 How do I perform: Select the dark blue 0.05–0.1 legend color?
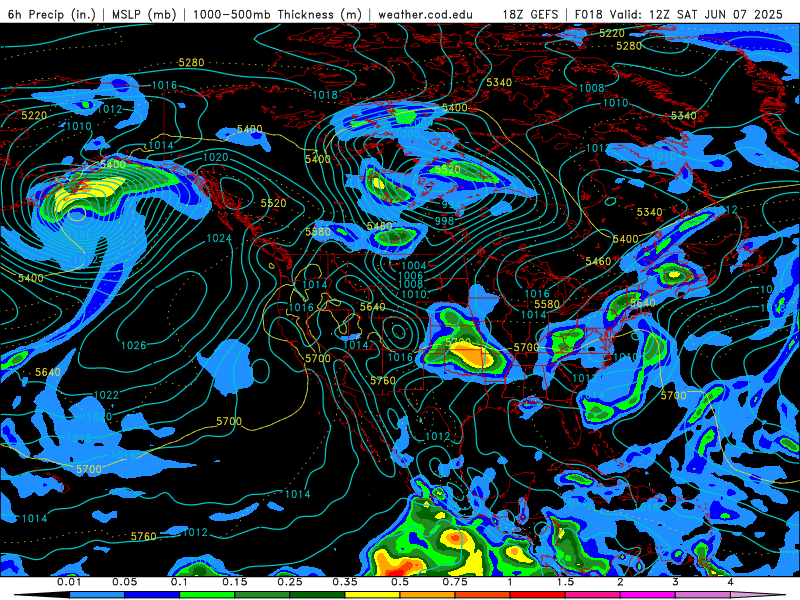(152, 595)
